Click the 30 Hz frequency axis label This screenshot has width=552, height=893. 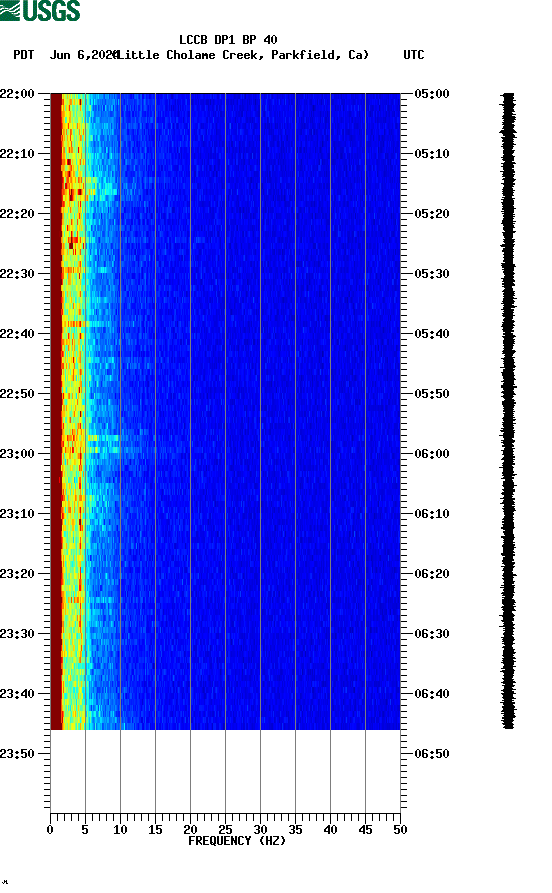pyautogui.click(x=260, y=830)
